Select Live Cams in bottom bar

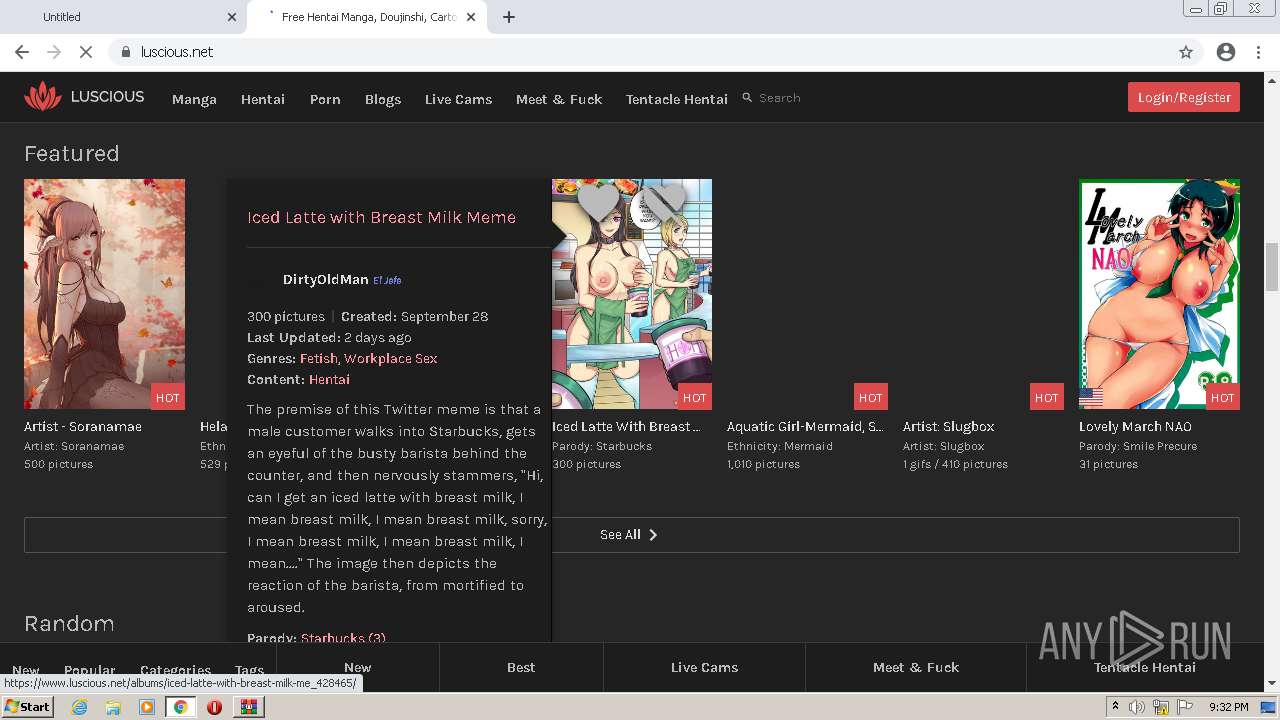tap(704, 667)
